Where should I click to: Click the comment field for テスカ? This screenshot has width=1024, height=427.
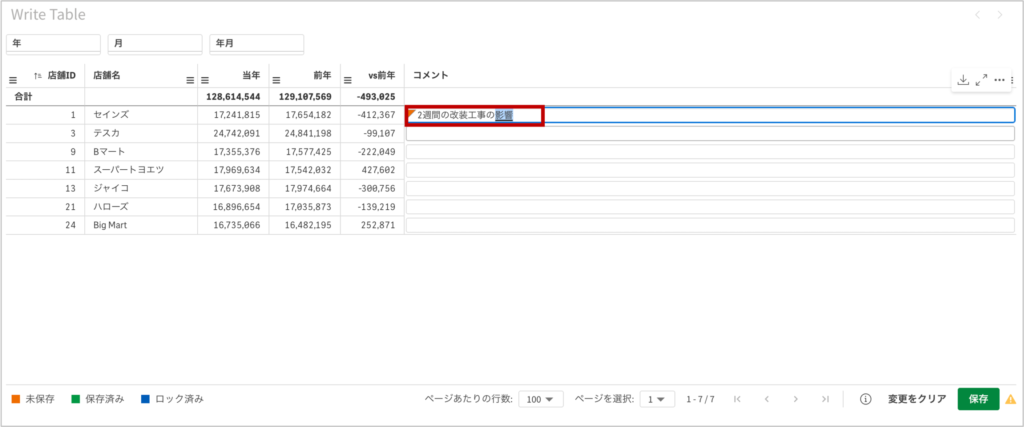pyautogui.click(x=710, y=134)
